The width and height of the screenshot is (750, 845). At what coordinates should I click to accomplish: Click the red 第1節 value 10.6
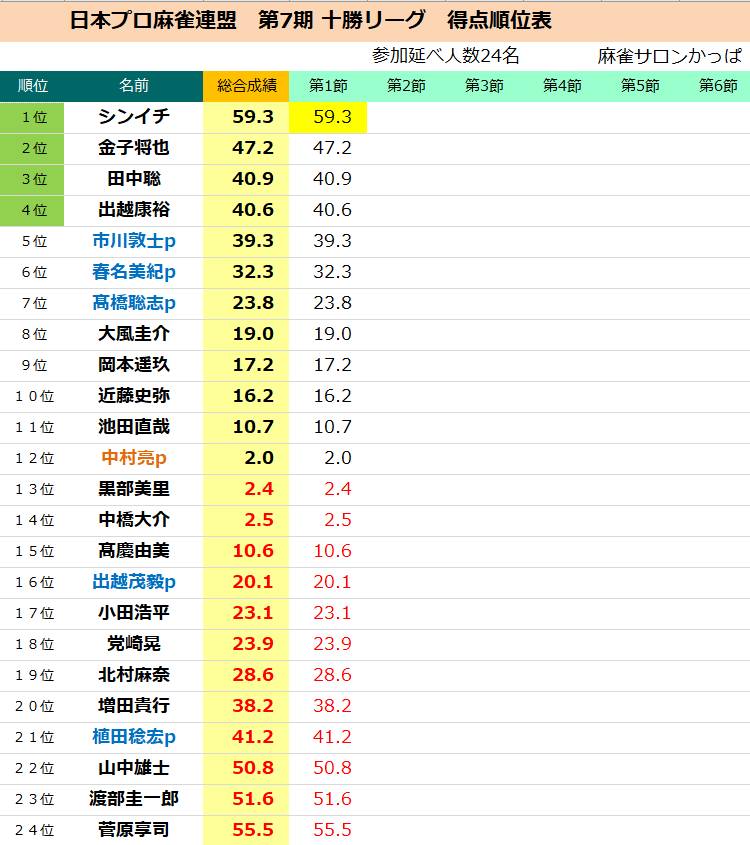pos(332,551)
